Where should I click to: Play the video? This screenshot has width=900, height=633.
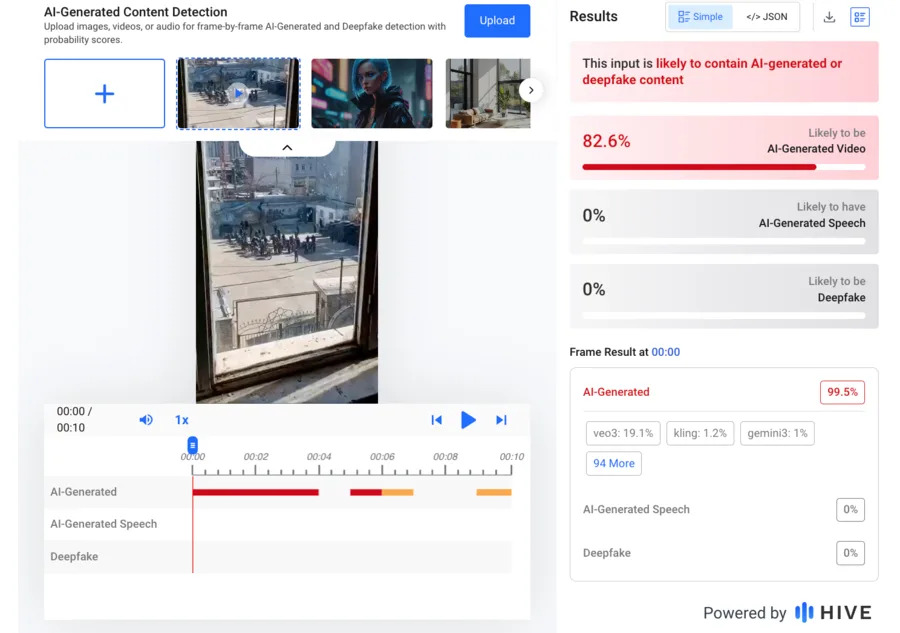(469, 420)
